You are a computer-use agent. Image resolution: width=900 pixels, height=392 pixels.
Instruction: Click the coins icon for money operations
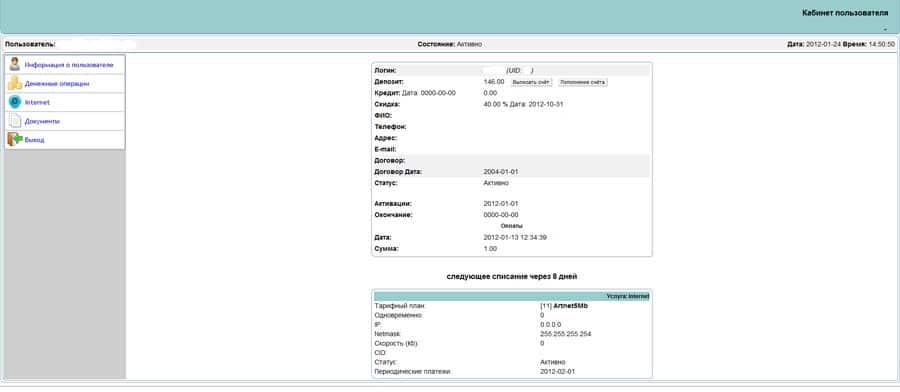coord(15,83)
